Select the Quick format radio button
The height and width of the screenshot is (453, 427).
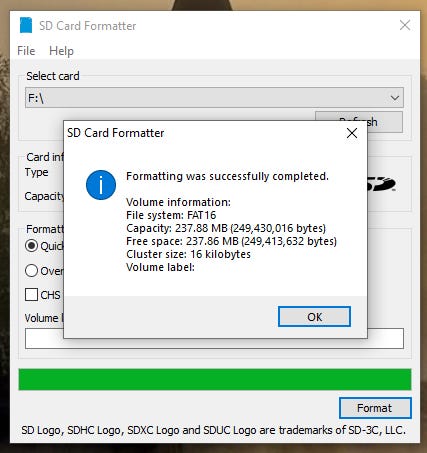pyautogui.click(x=31, y=246)
